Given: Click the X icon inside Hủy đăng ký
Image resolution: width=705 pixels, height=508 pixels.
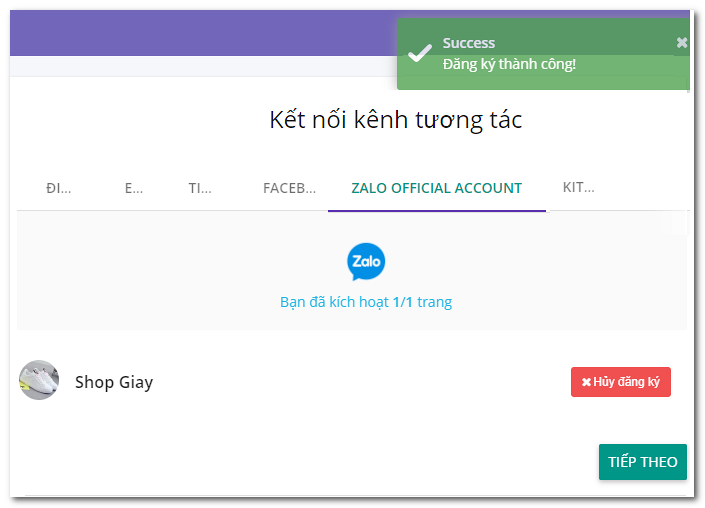Looking at the screenshot, I should (x=586, y=382).
